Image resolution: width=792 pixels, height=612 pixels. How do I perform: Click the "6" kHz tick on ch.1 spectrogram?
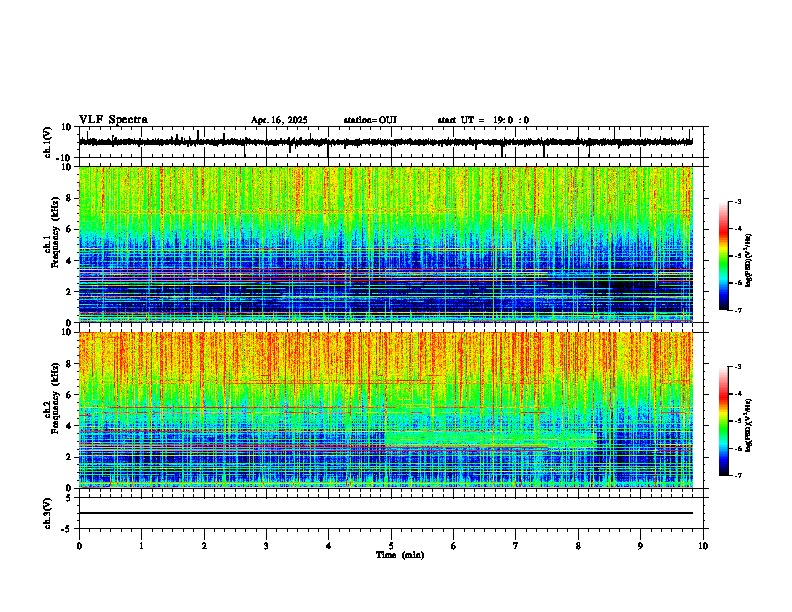(x=69, y=229)
